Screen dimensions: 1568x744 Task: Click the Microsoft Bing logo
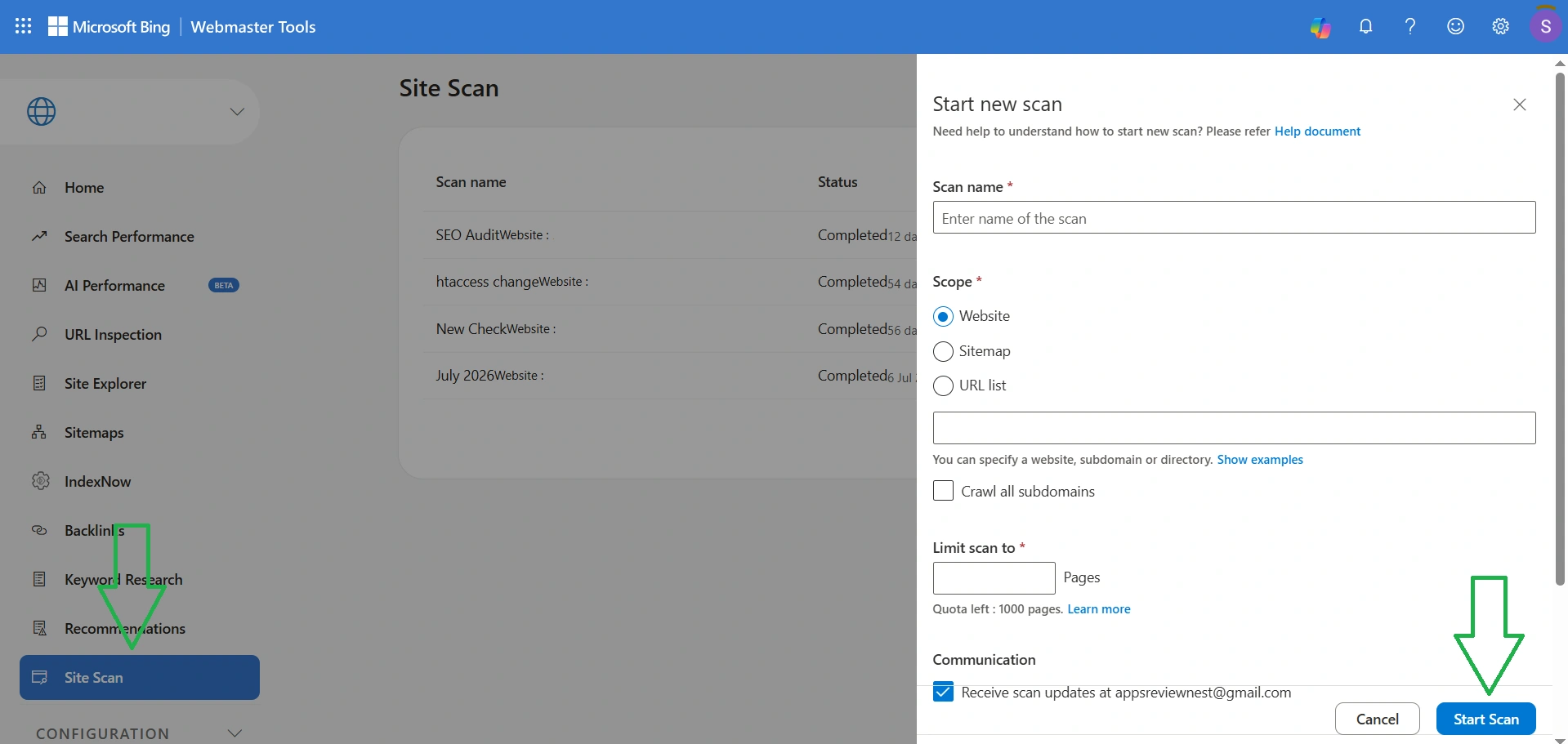tap(109, 27)
